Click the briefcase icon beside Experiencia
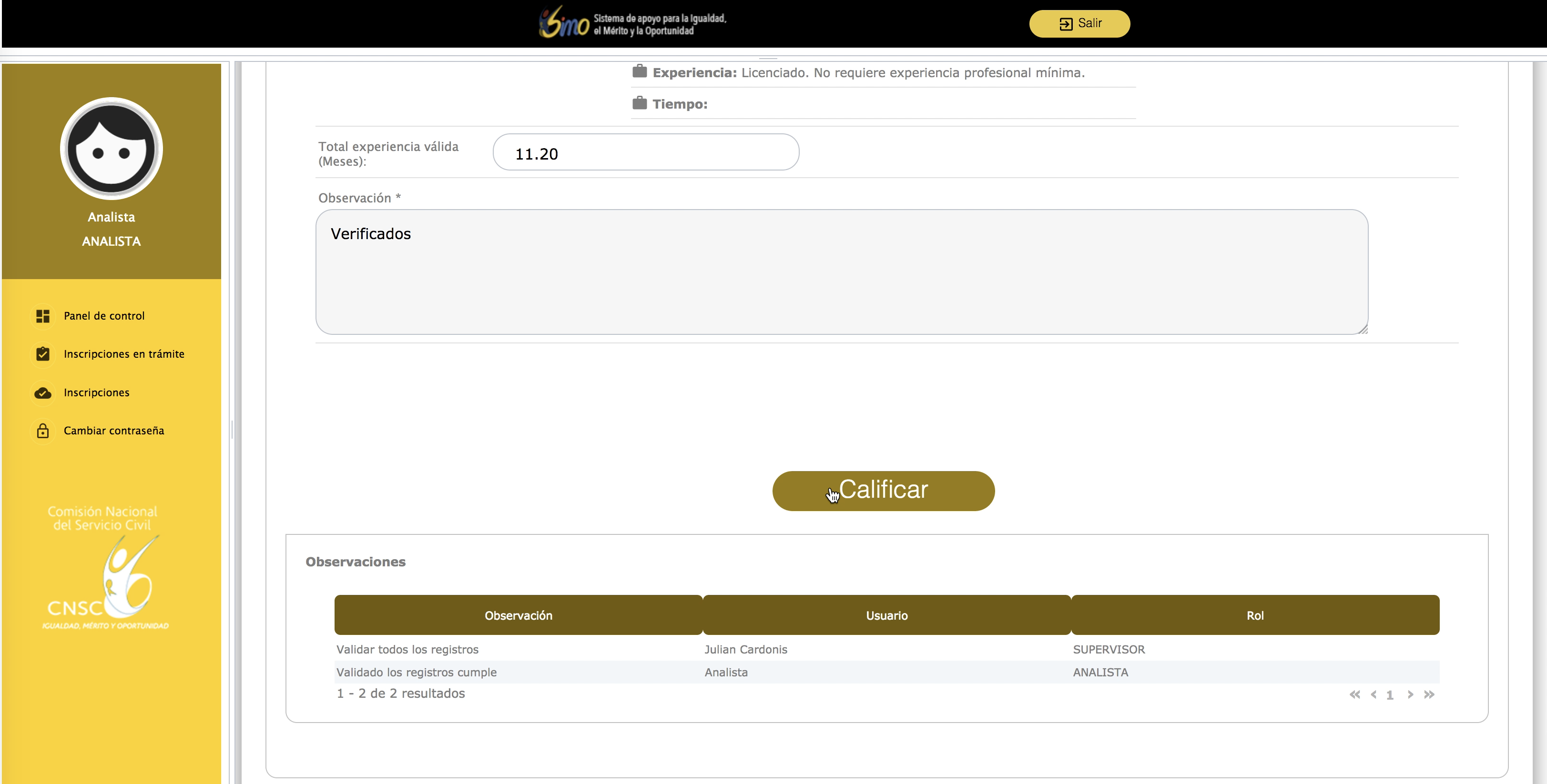This screenshot has height=784, width=1547. pos(640,71)
